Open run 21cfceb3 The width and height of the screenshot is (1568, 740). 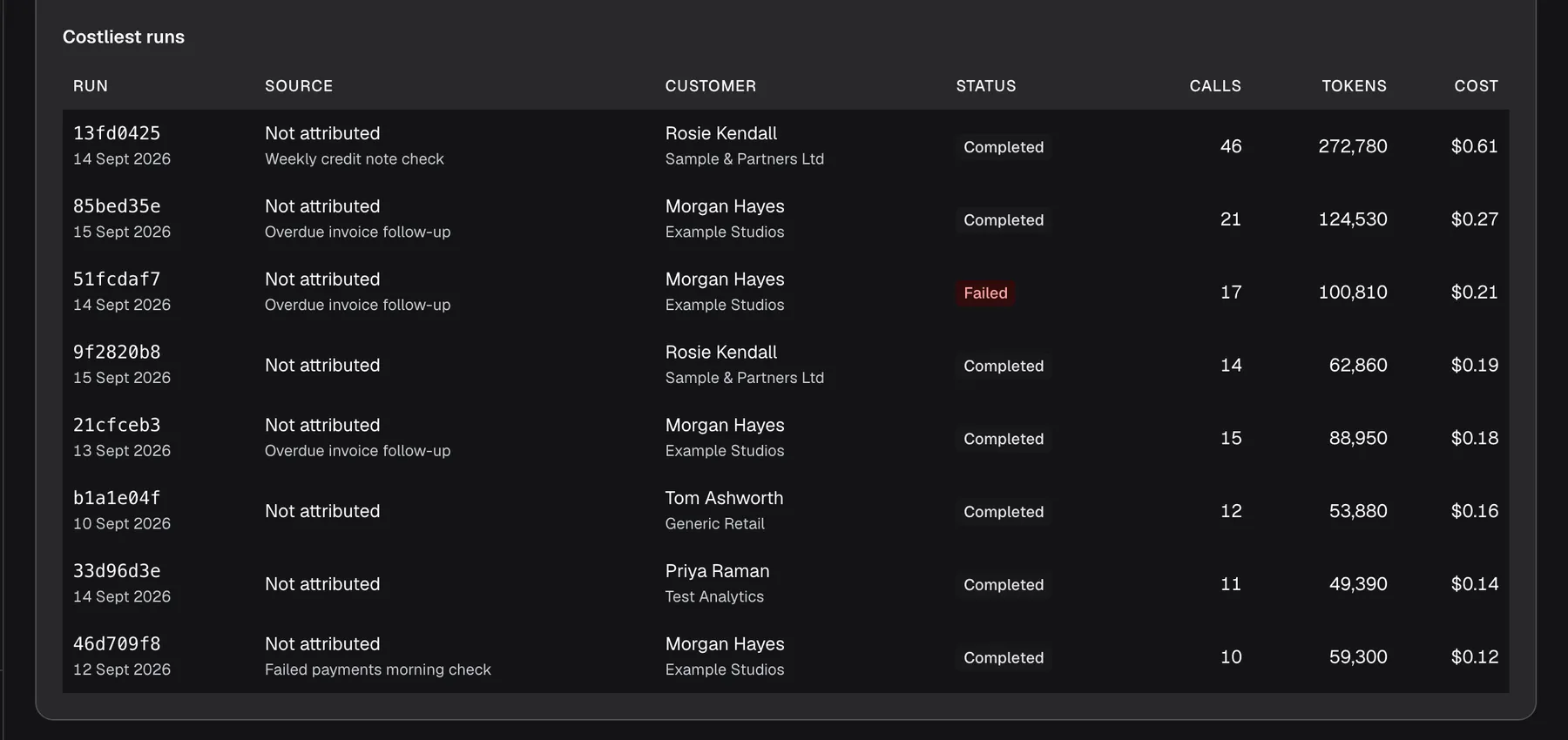click(117, 426)
